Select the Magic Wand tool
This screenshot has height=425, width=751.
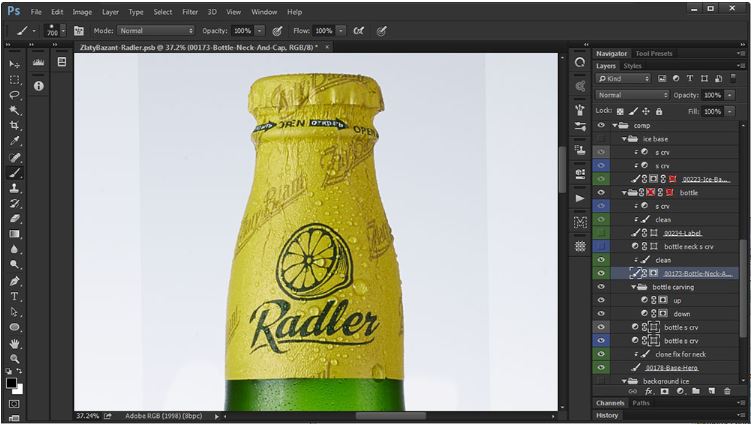[14, 110]
